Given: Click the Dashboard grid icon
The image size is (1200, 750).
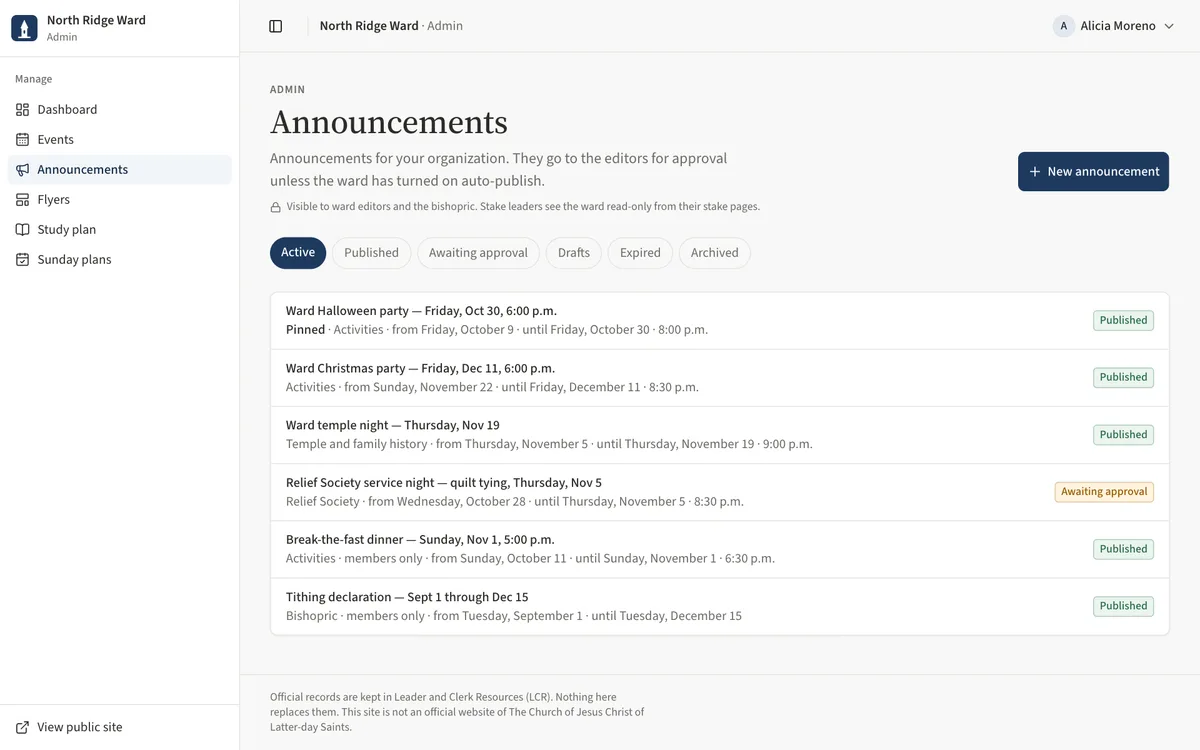Looking at the screenshot, I should 23,110.
